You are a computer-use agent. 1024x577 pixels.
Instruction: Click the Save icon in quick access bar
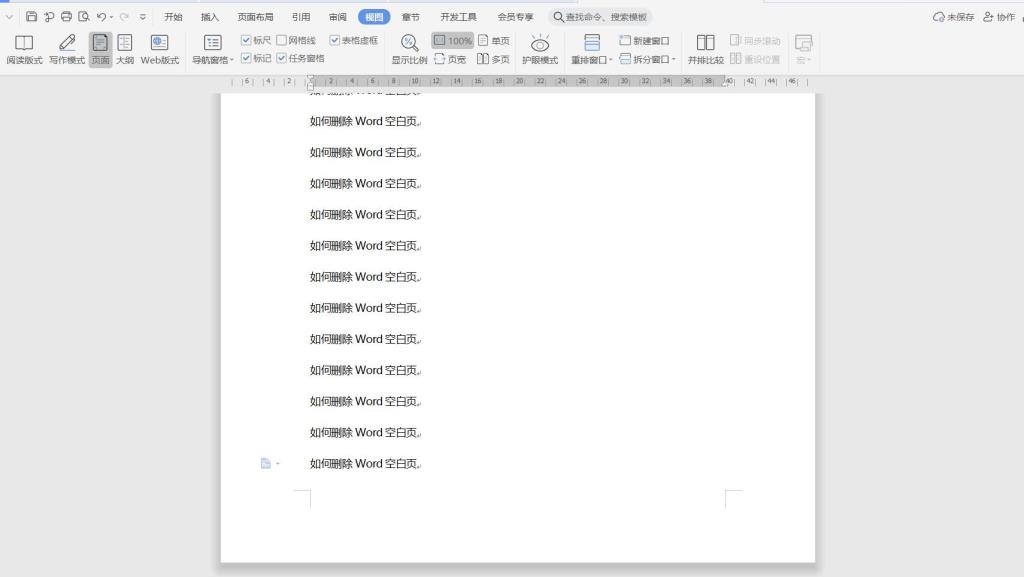click(x=31, y=16)
